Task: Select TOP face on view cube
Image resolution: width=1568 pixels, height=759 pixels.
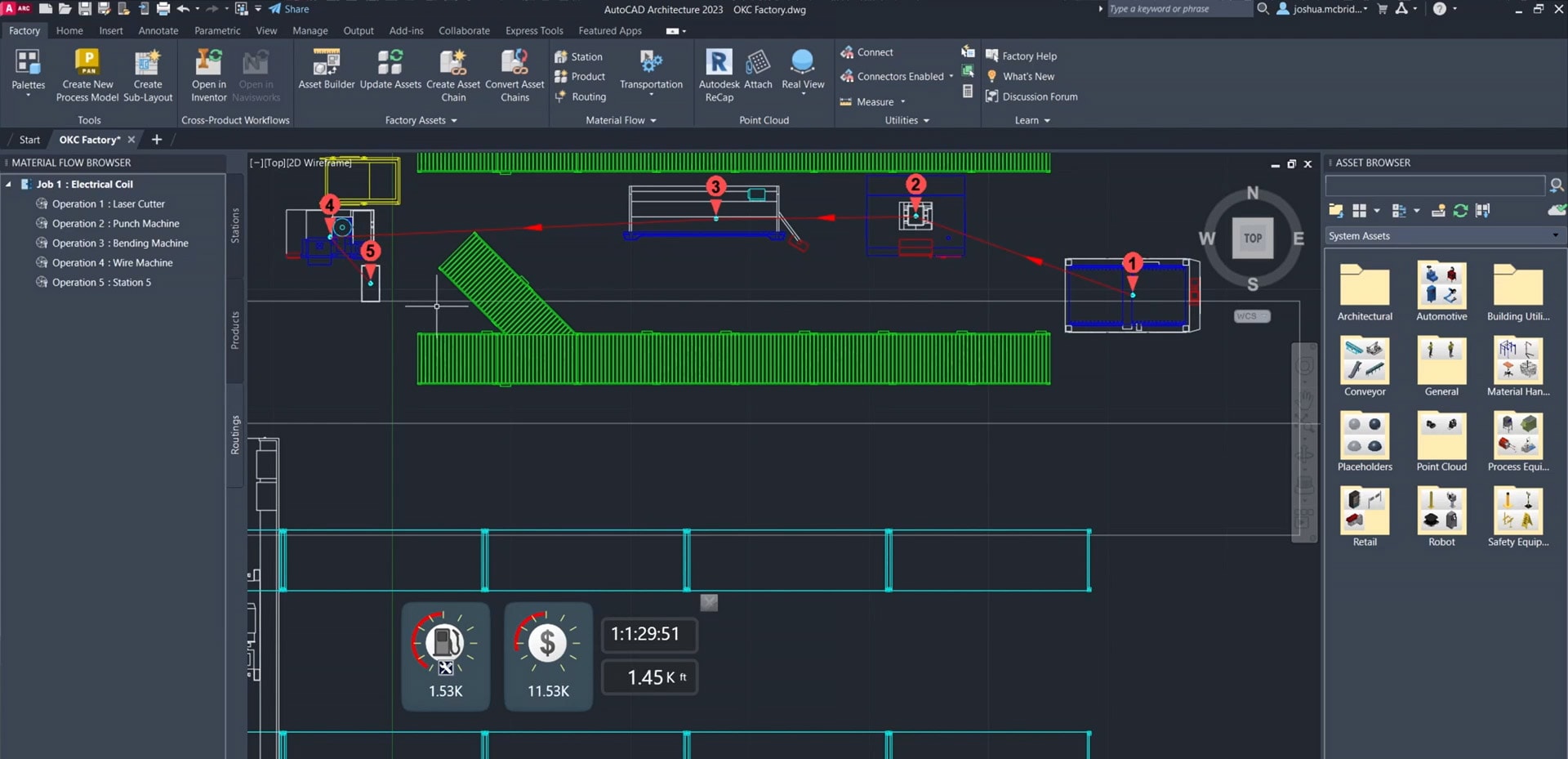Action: [x=1252, y=239]
